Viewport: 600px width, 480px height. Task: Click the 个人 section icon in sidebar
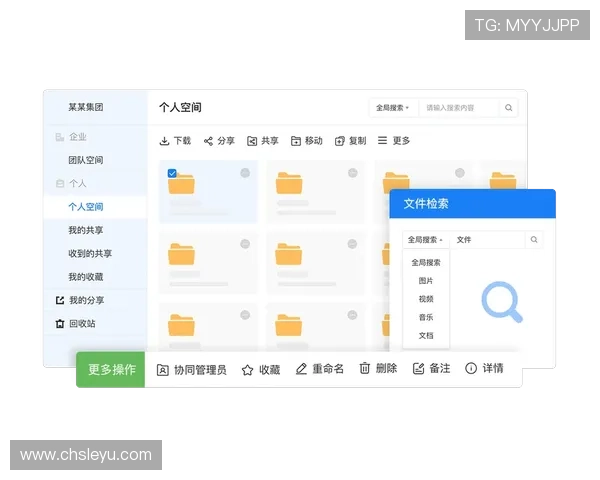pyautogui.click(x=60, y=184)
